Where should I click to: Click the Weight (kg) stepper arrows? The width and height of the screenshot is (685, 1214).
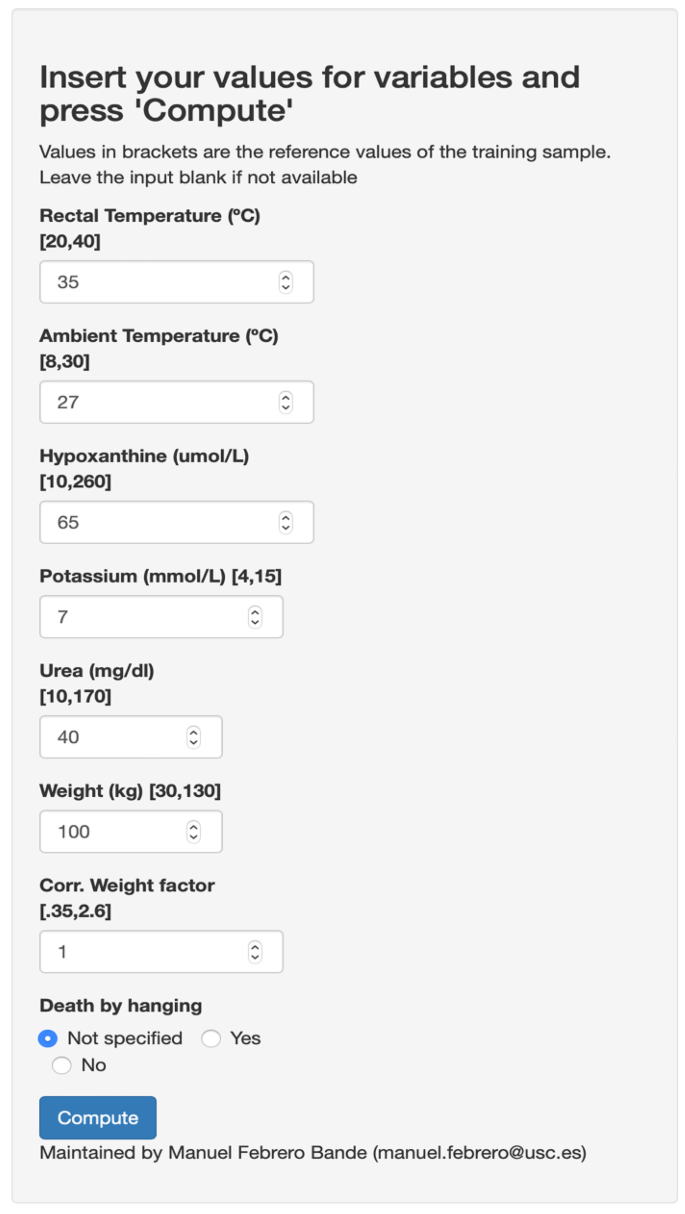194,831
